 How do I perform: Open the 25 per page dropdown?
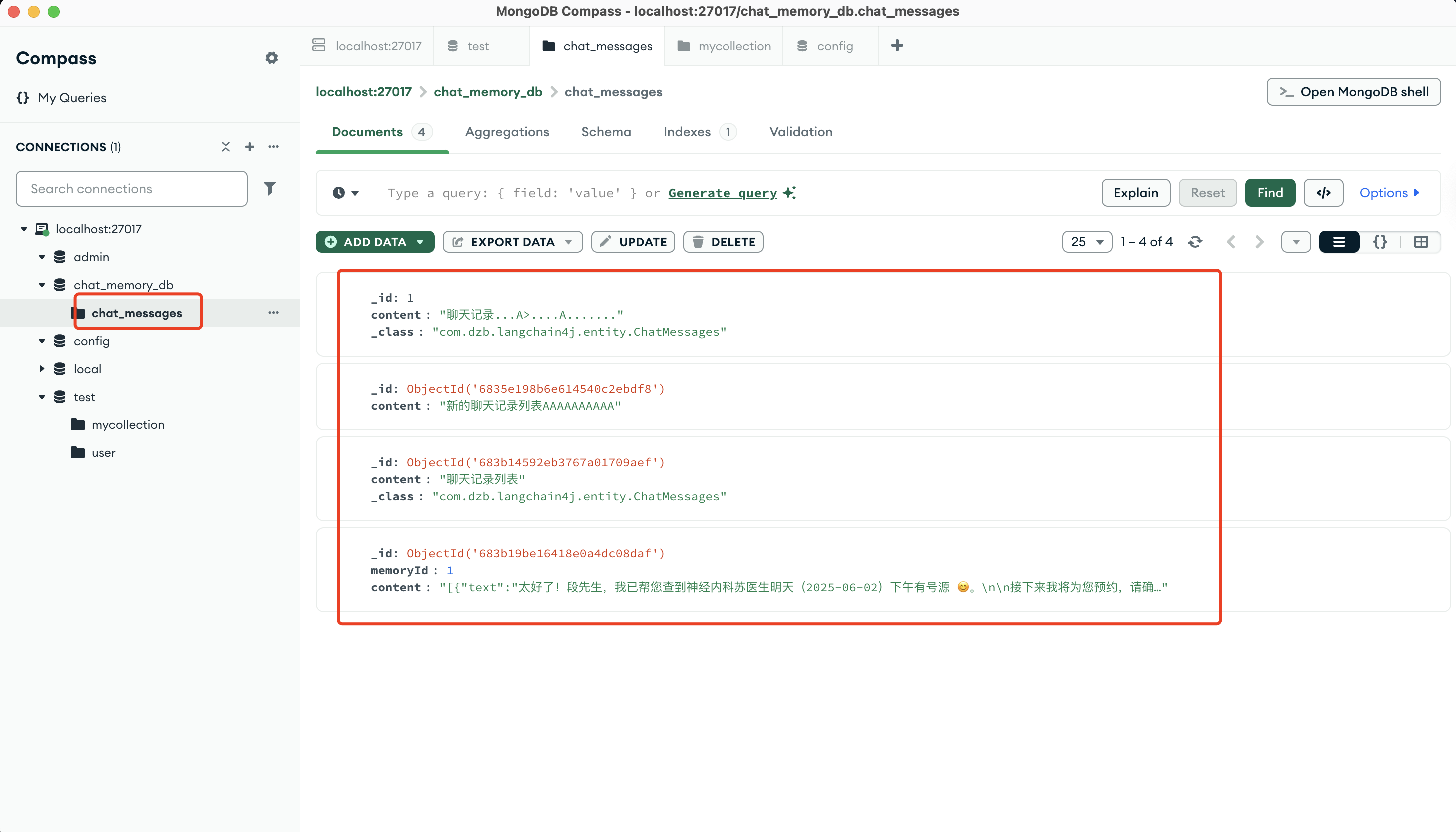tap(1086, 242)
